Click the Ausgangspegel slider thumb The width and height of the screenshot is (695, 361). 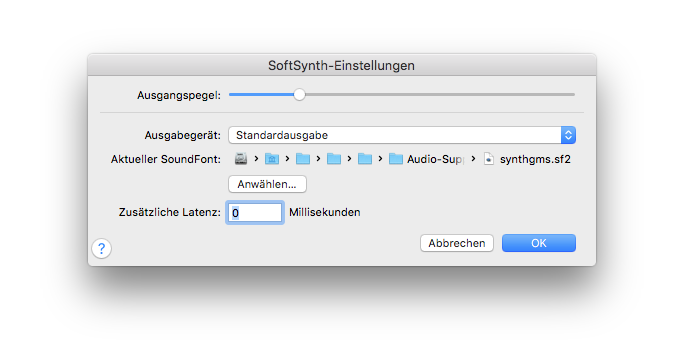coord(299,94)
